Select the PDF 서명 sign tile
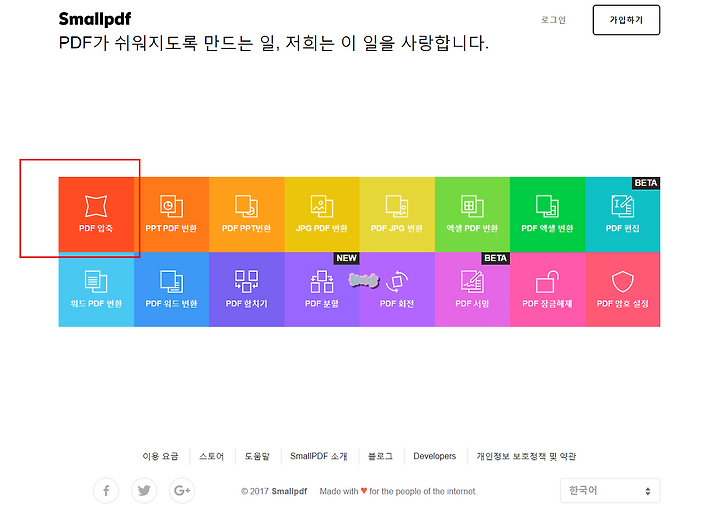 (472, 289)
